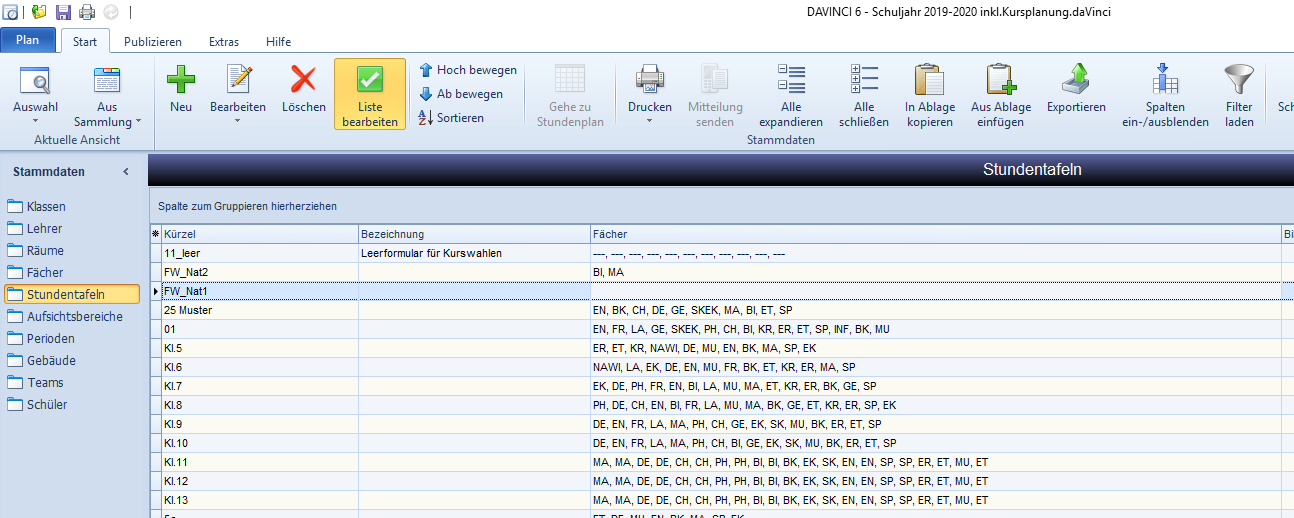Click the Hoch bewegen button
This screenshot has height=518, width=1294.
467,70
